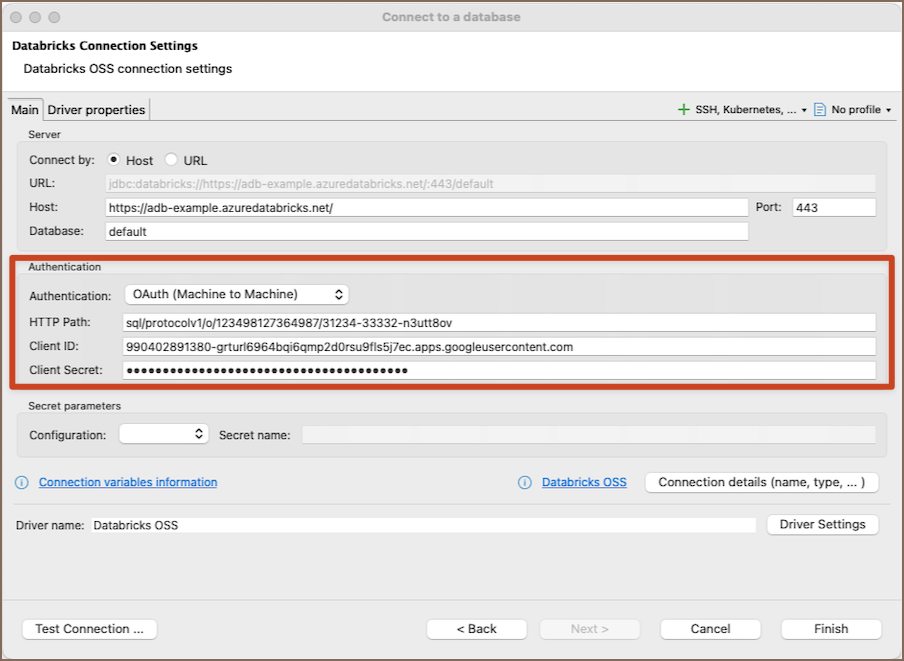This screenshot has height=661, width=904.
Task: Click the Finish button
Action: [831, 629]
